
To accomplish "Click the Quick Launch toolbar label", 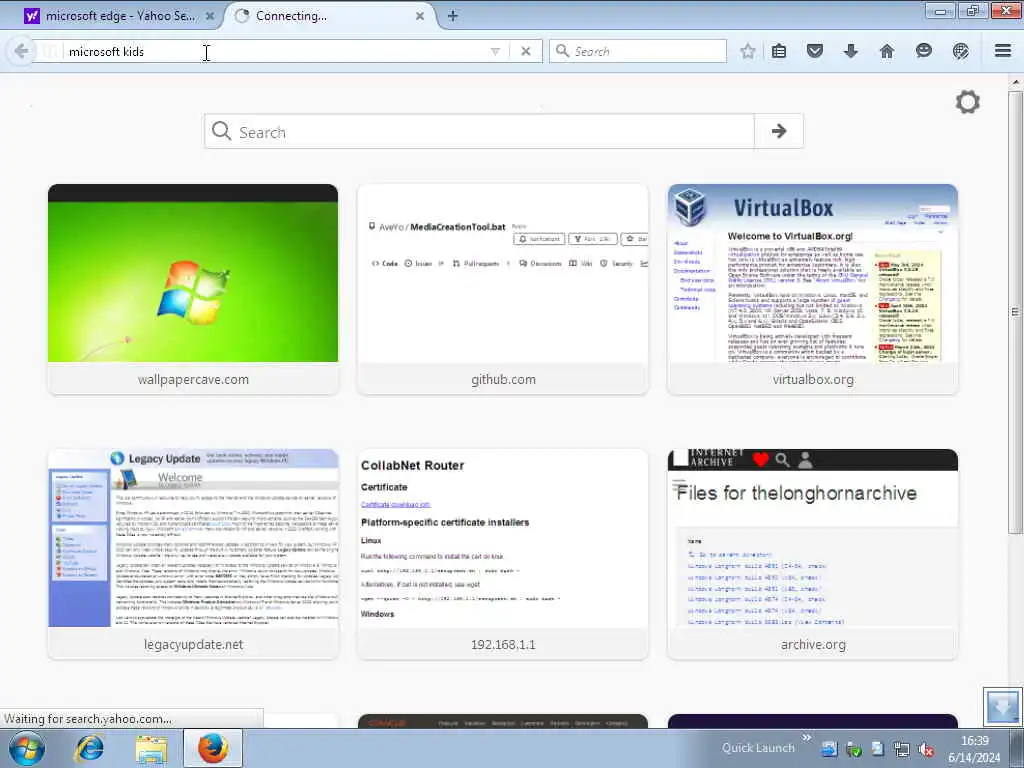I will click(x=758, y=748).
